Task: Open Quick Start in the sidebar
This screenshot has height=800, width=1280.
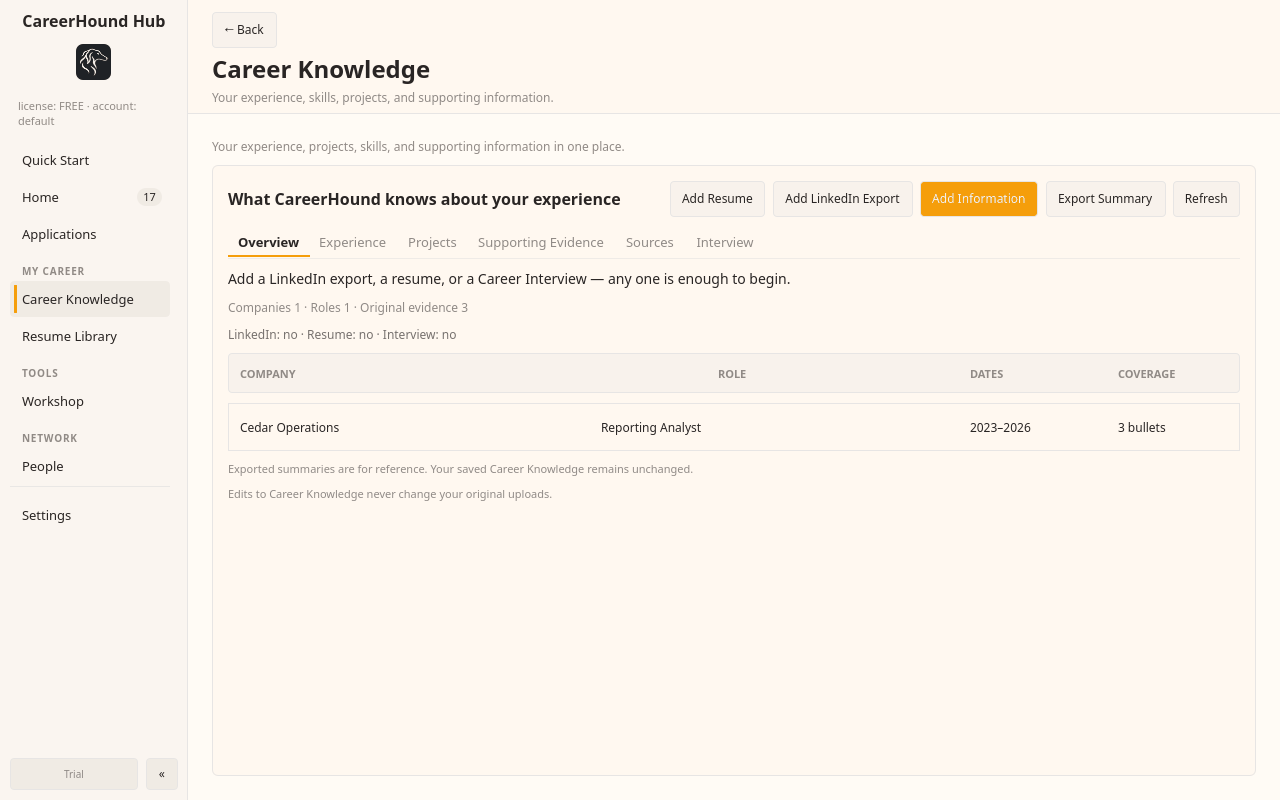Action: pos(90,160)
